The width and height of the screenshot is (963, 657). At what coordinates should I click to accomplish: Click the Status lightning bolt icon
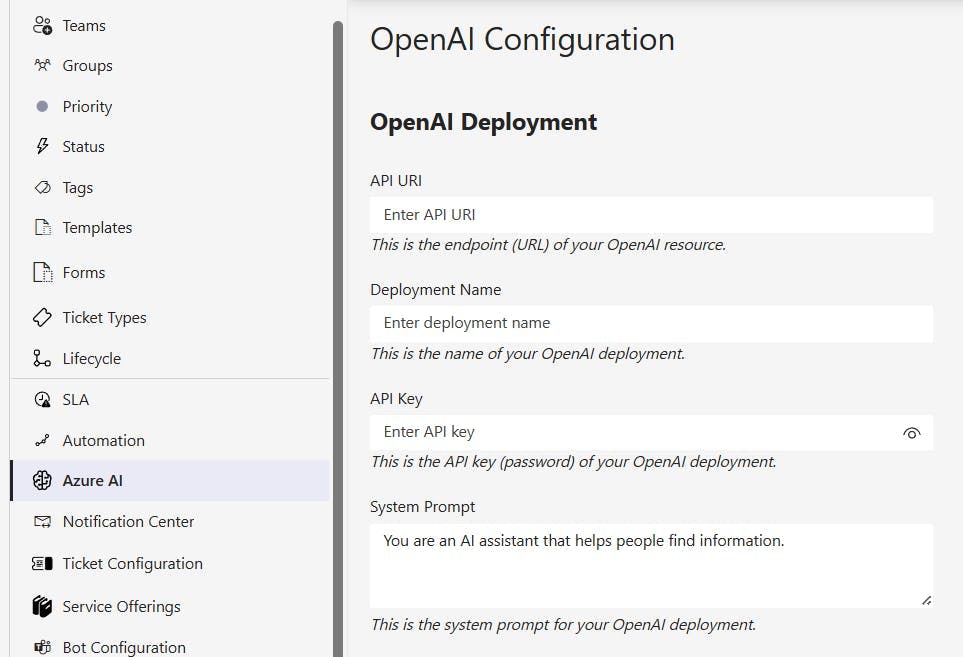[42, 147]
